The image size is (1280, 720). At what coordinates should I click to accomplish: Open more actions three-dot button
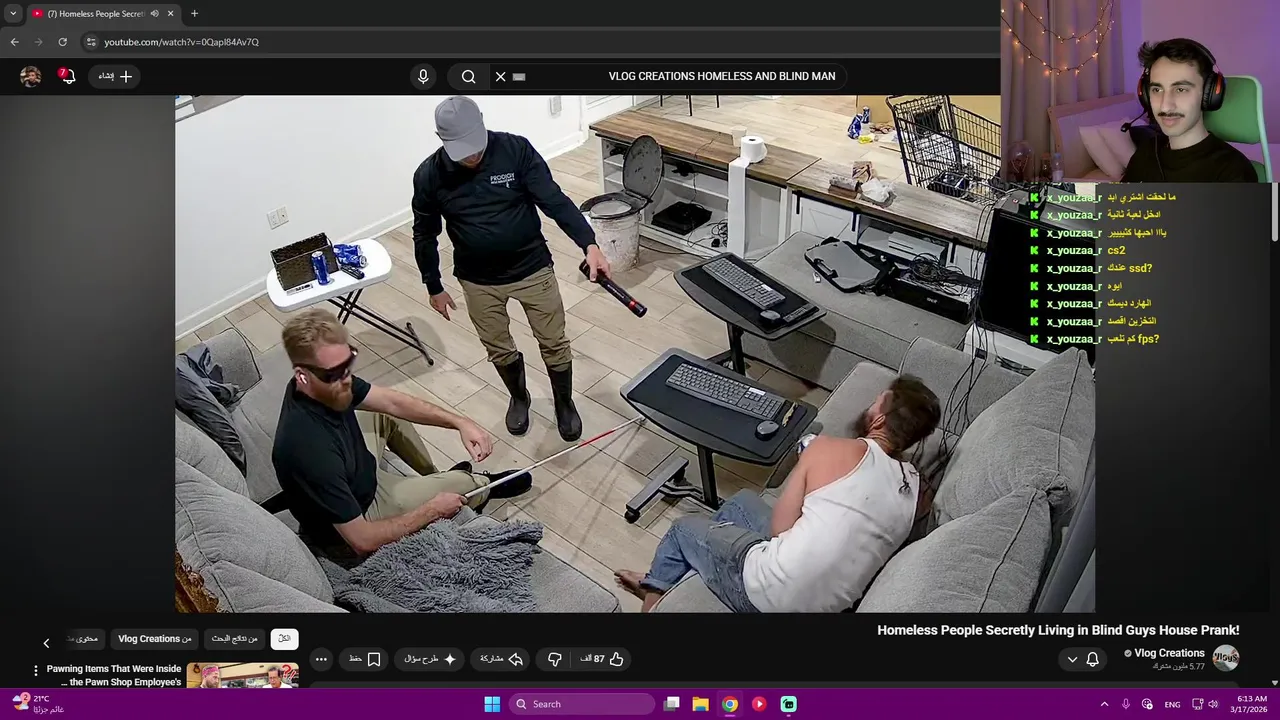pyautogui.click(x=321, y=659)
